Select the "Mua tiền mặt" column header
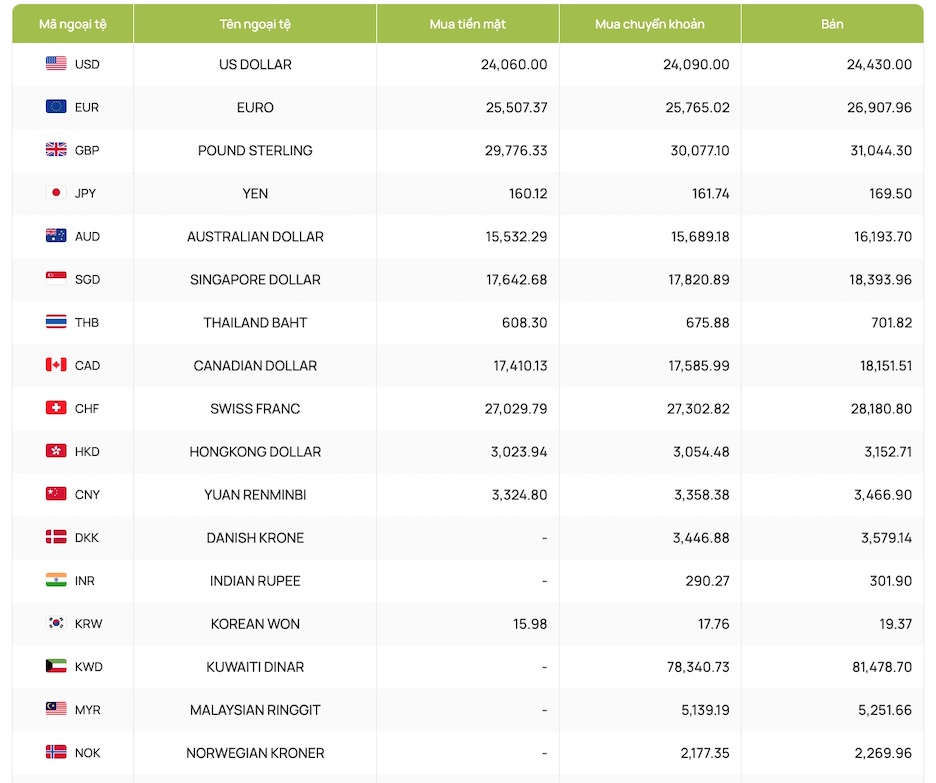 click(x=467, y=24)
